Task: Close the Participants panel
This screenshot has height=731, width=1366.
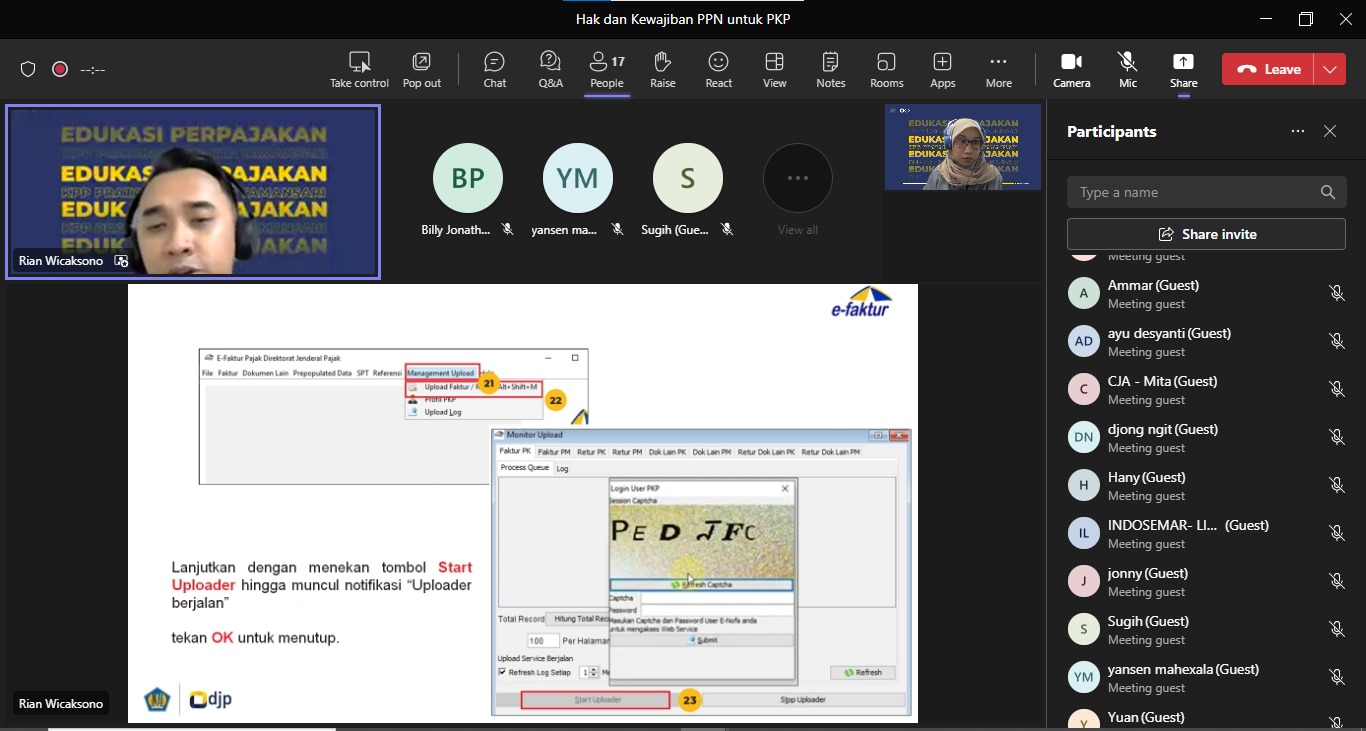Action: coord(1330,131)
